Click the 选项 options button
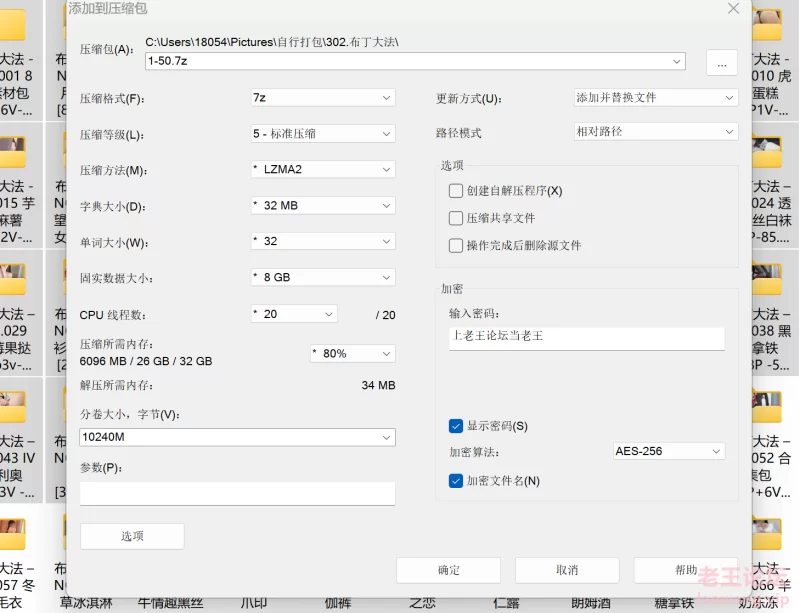 (x=132, y=536)
